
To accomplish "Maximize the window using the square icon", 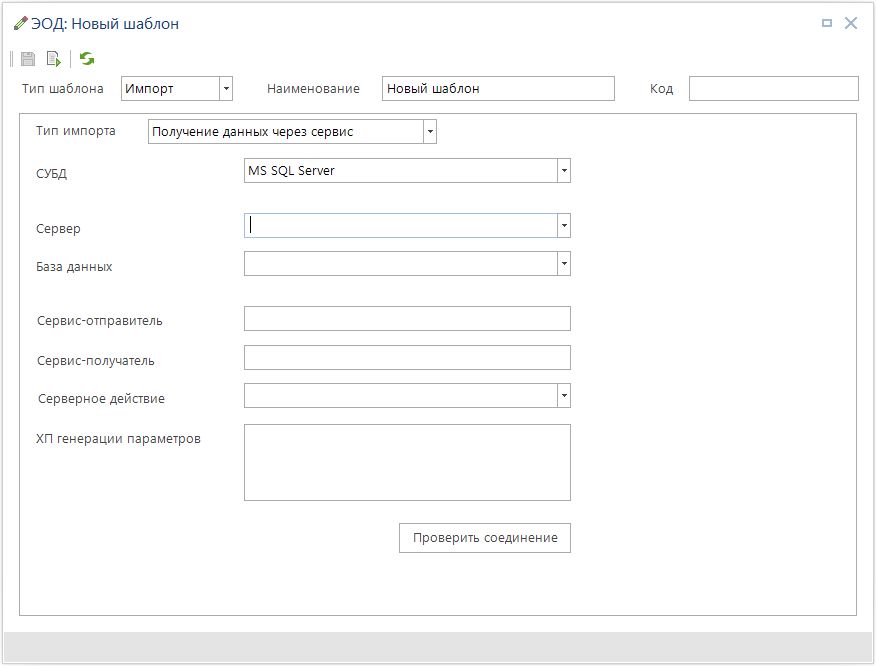I will click(x=827, y=23).
